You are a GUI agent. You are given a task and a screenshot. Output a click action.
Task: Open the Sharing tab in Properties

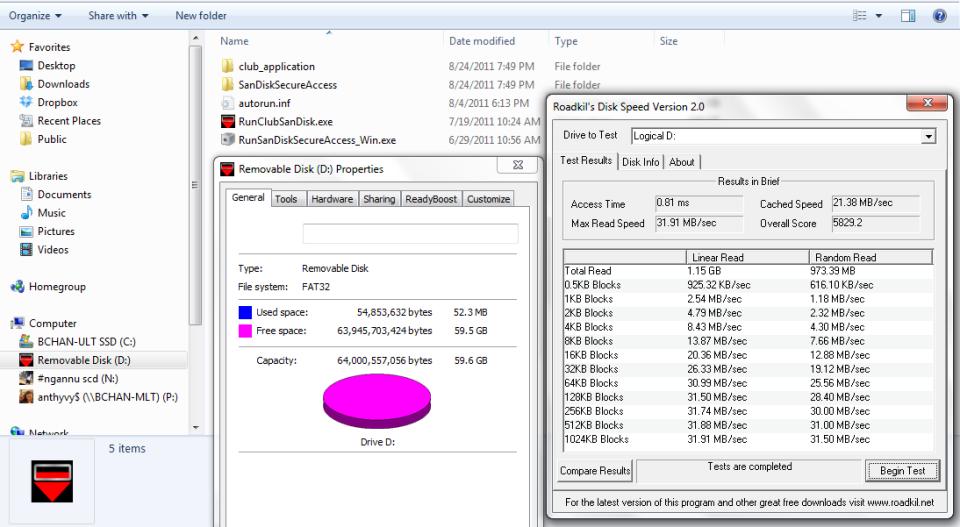point(379,199)
